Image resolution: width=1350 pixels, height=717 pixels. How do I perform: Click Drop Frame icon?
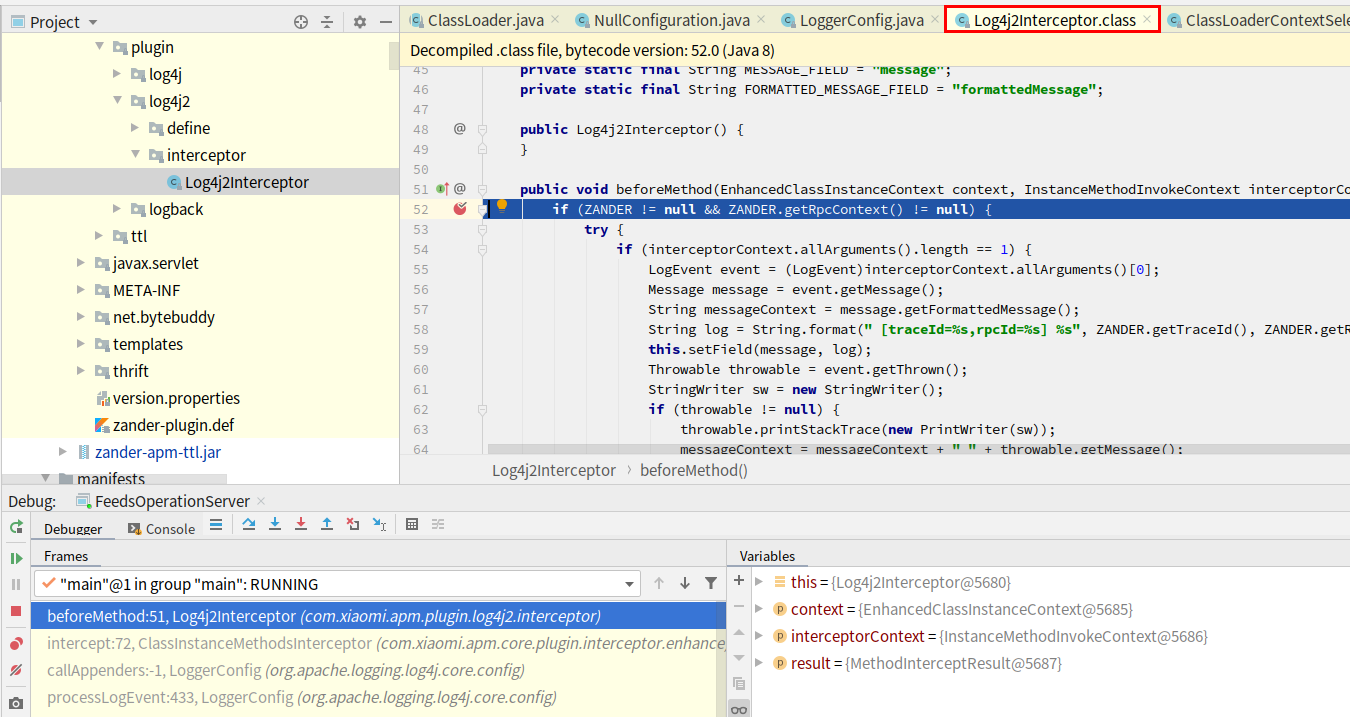click(x=353, y=524)
